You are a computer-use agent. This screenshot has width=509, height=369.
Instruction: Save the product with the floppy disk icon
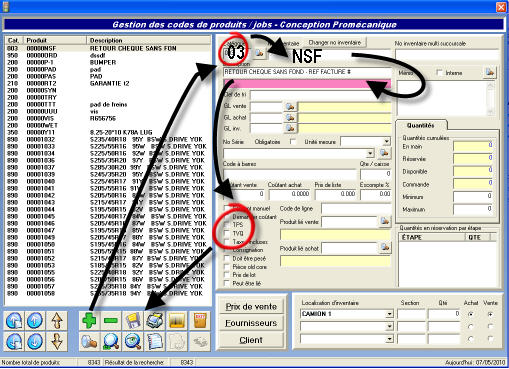[133, 321]
